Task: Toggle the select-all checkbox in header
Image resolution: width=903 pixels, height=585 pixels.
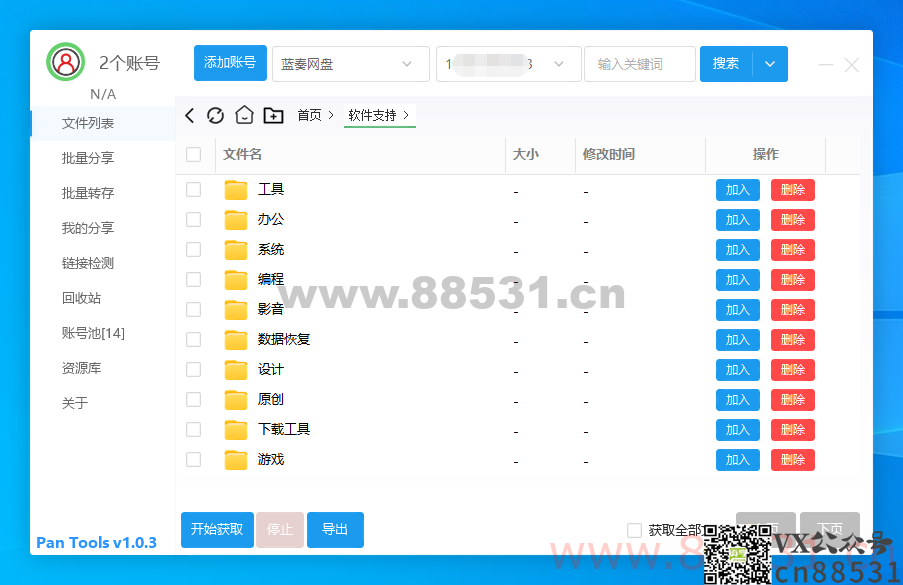Action: pos(194,154)
